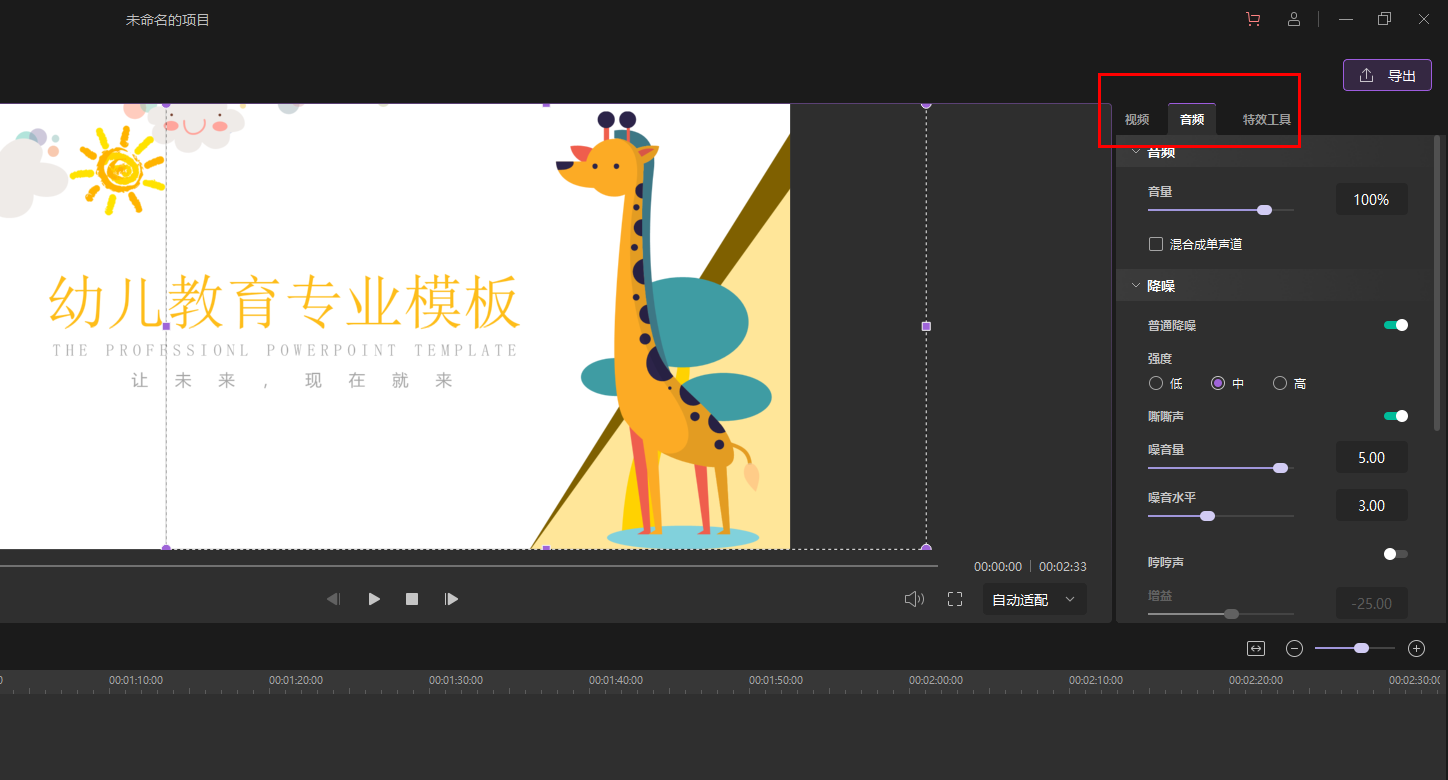Image resolution: width=1448 pixels, height=780 pixels.
Task: Click the preview volume speaker icon
Action: pos(913,599)
